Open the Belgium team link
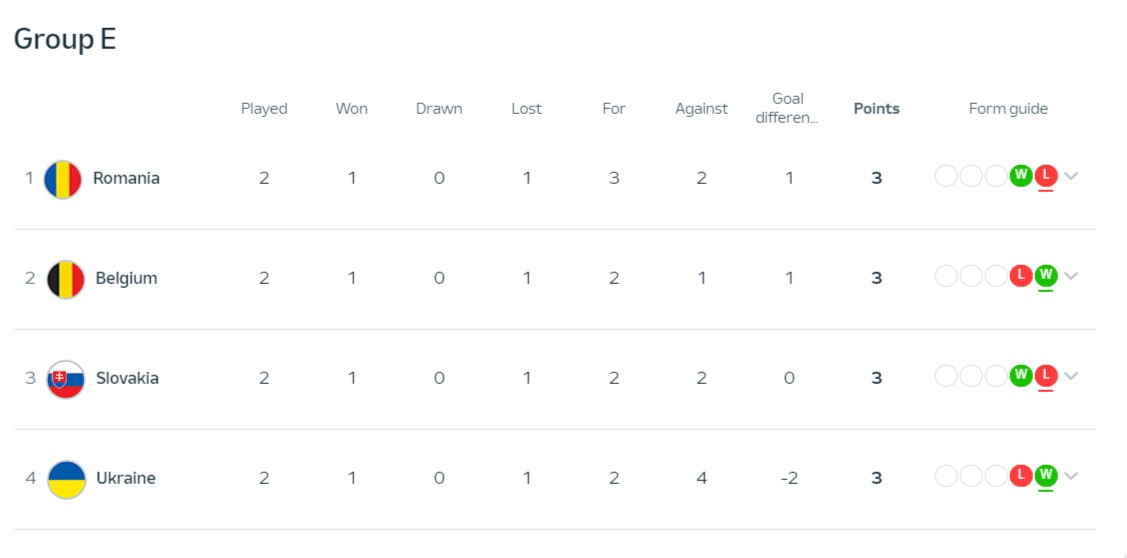The height and width of the screenshot is (558, 1127). point(126,278)
